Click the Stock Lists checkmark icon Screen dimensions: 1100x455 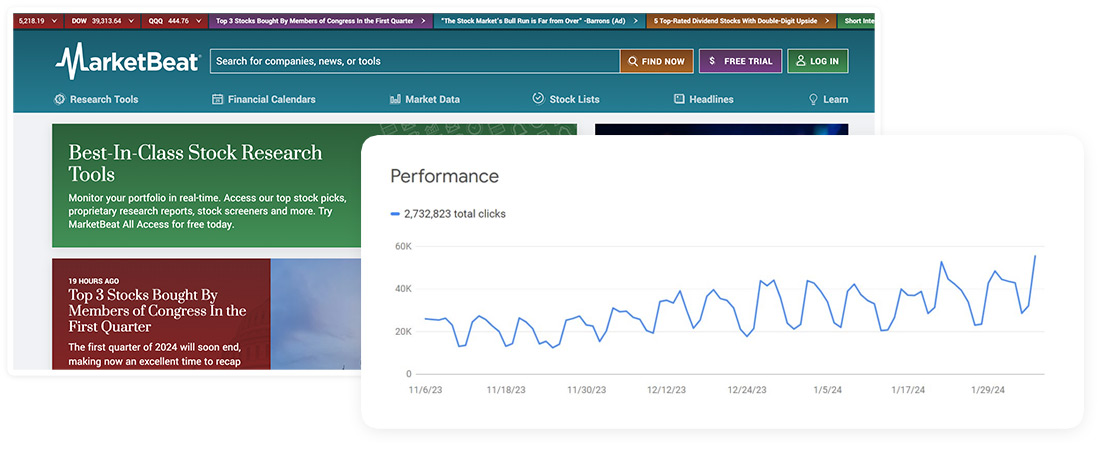coord(538,98)
